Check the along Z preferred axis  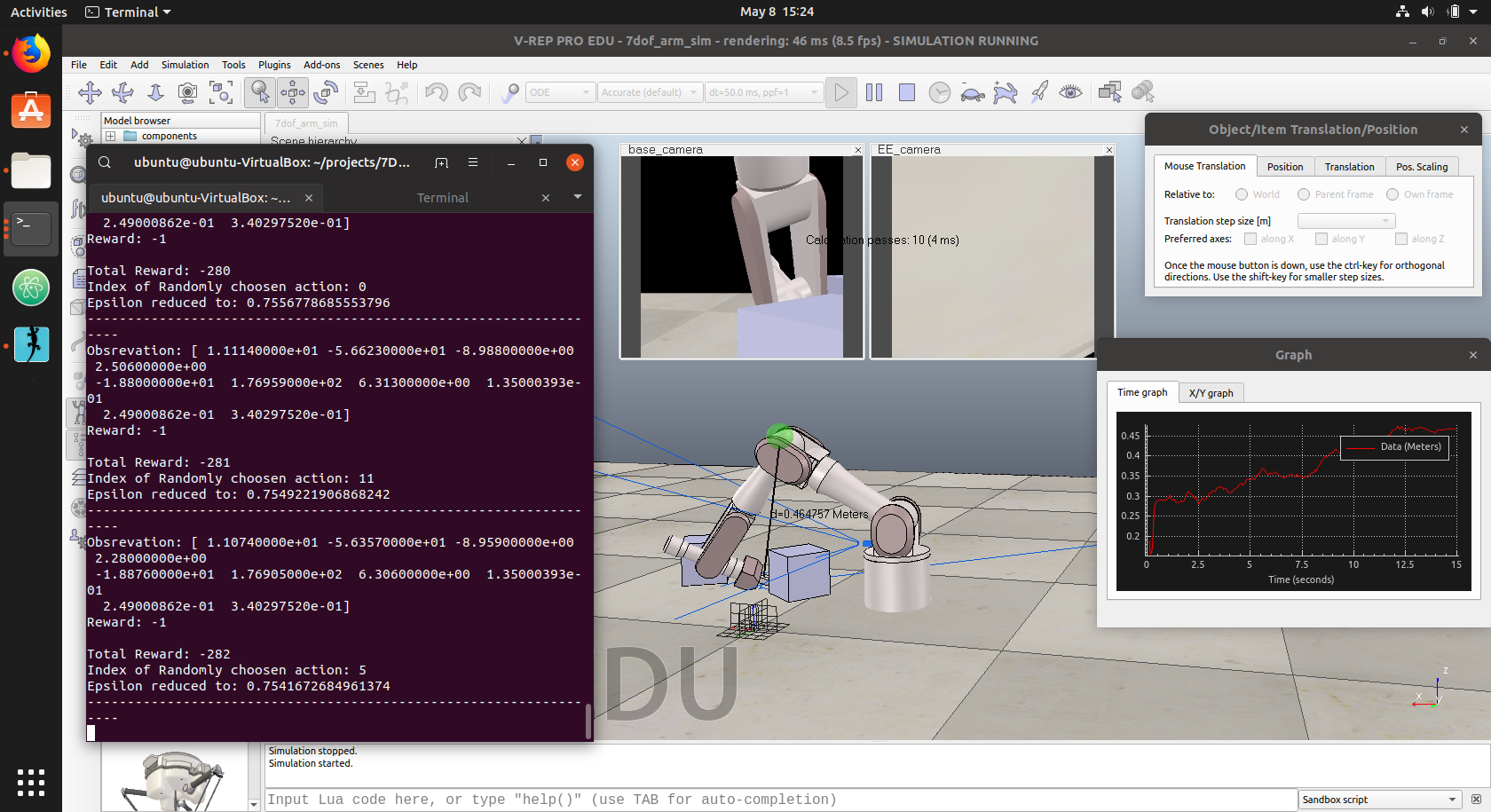[1401, 239]
